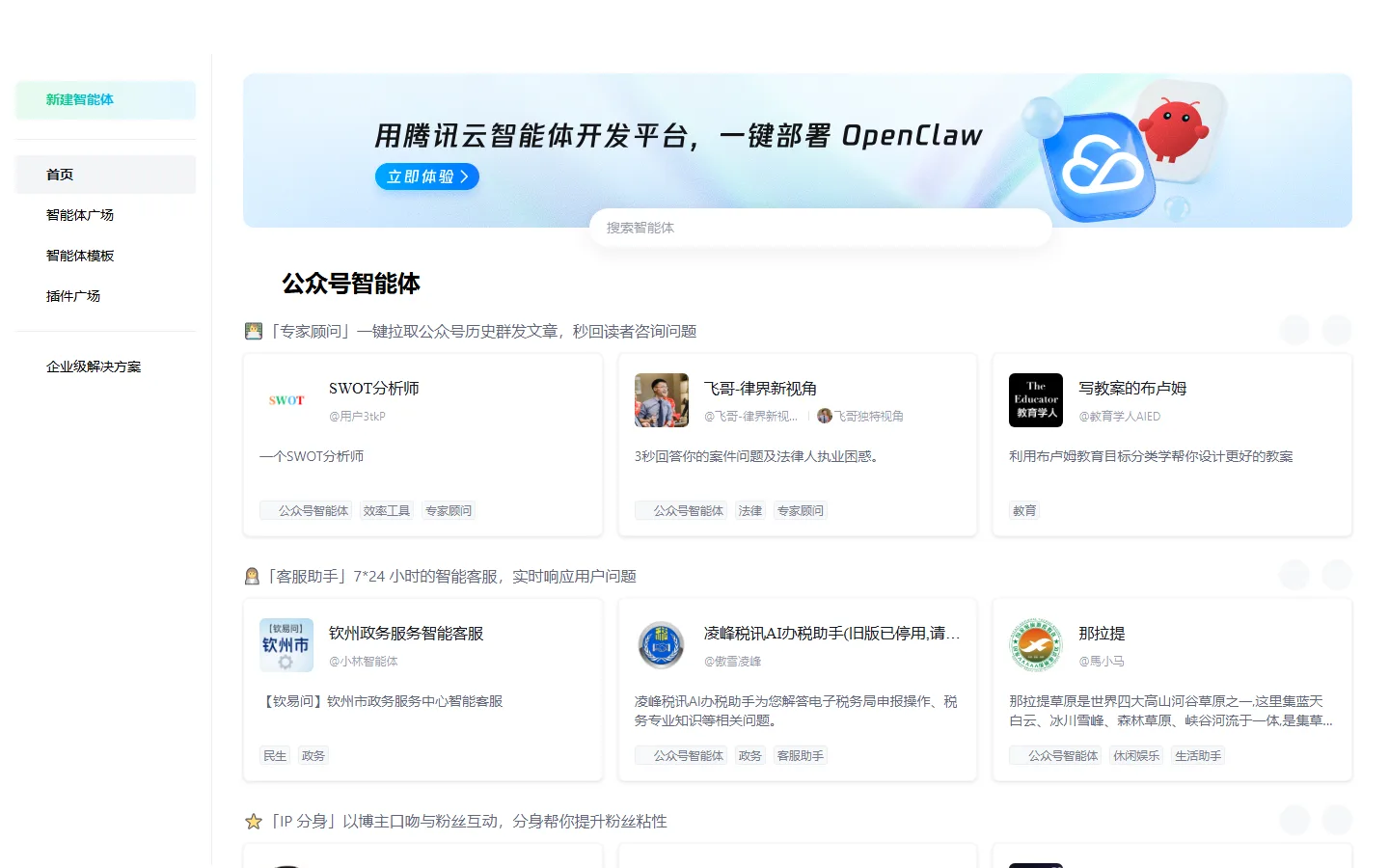Click the 一个SWOT分析师 description text
Image resolution: width=1389 pixels, height=868 pixels.
312,456
